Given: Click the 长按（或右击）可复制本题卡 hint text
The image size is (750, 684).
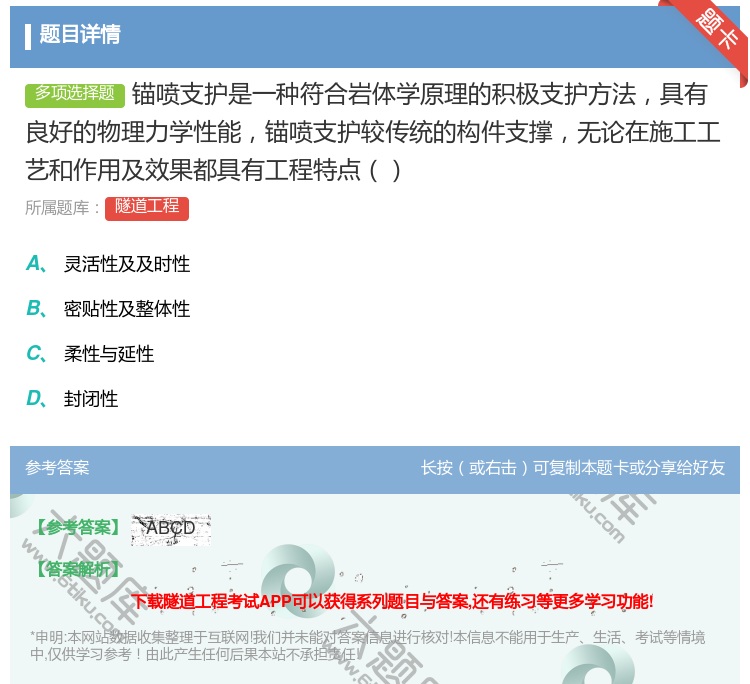Looking at the screenshot, I should point(573,467).
